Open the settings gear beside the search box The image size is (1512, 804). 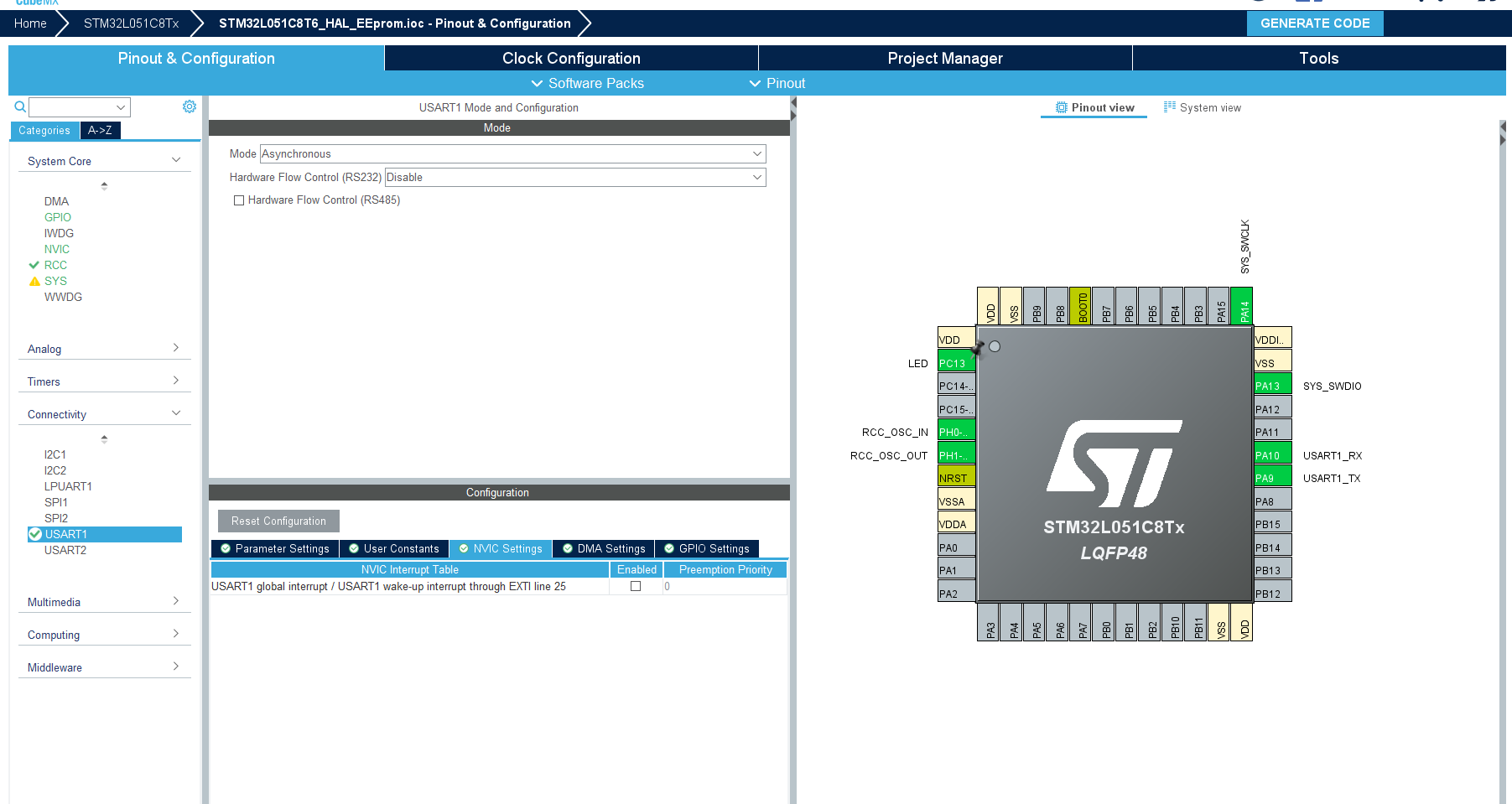[x=190, y=106]
